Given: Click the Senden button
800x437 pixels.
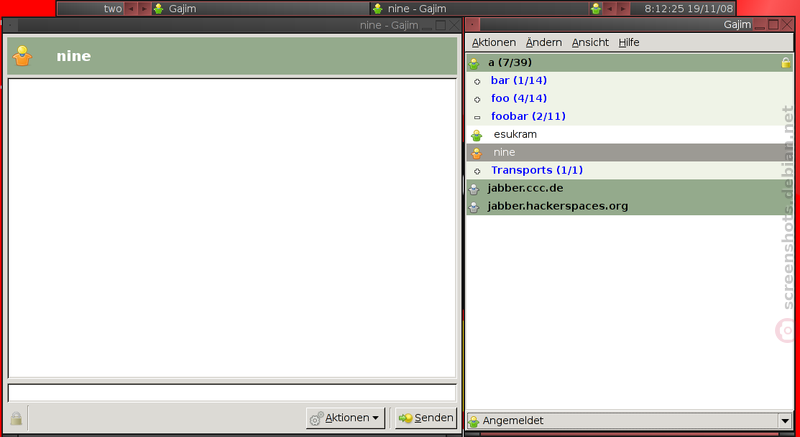Looking at the screenshot, I should coord(426,418).
